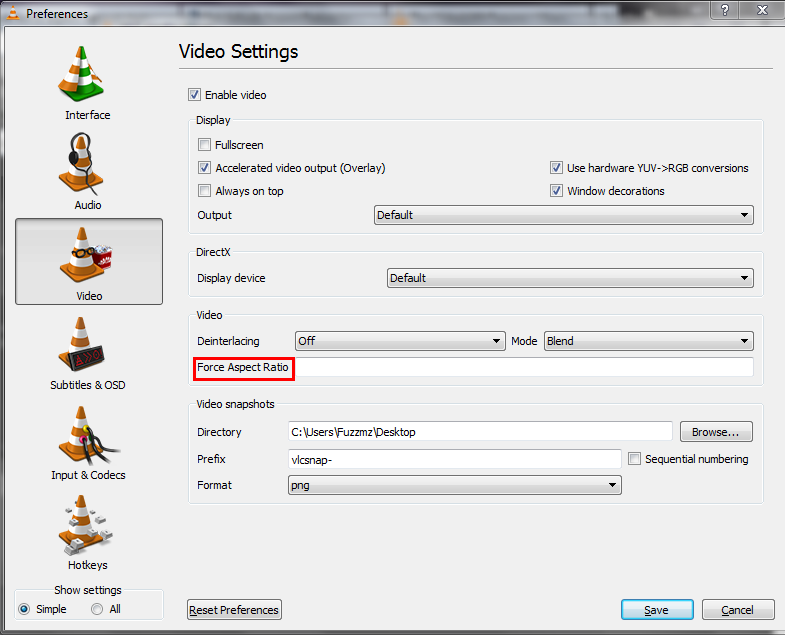Image resolution: width=785 pixels, height=635 pixels.
Task: Click the Interface category label
Action: click(88, 115)
